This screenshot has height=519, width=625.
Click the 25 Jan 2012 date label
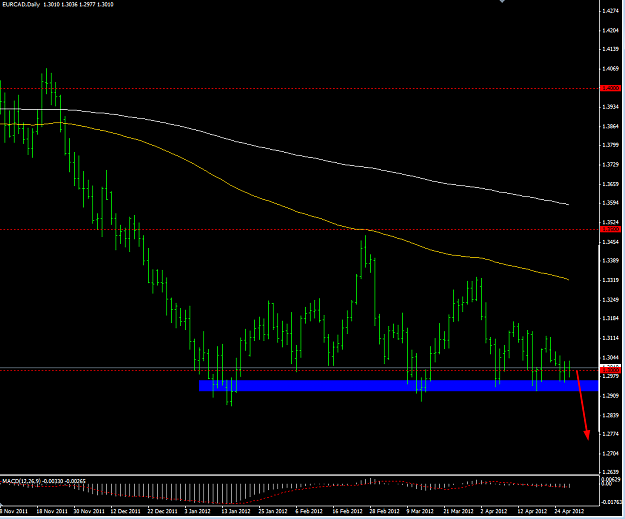(x=272, y=511)
